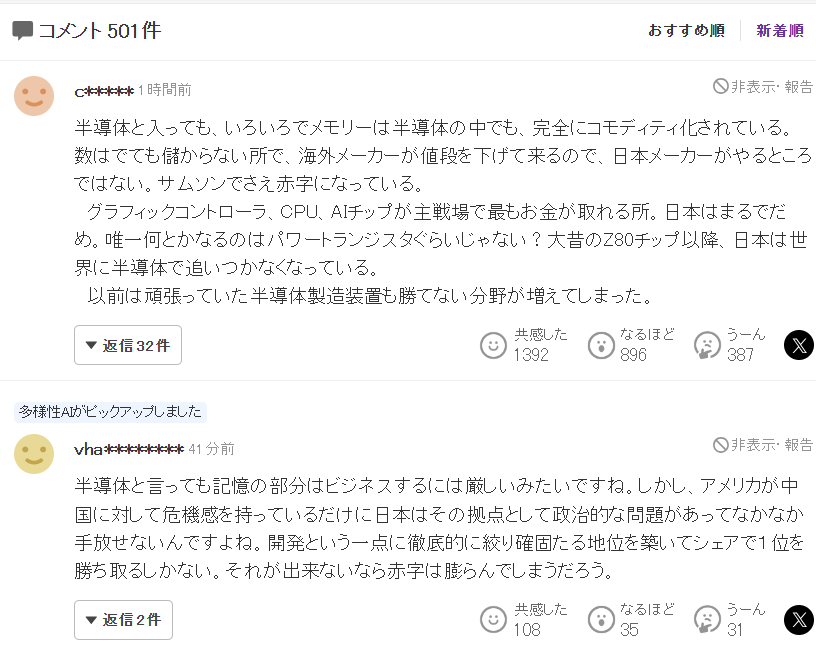Click 共感した smiley with 108 count
This screenshot has width=816, height=646.
click(493, 620)
